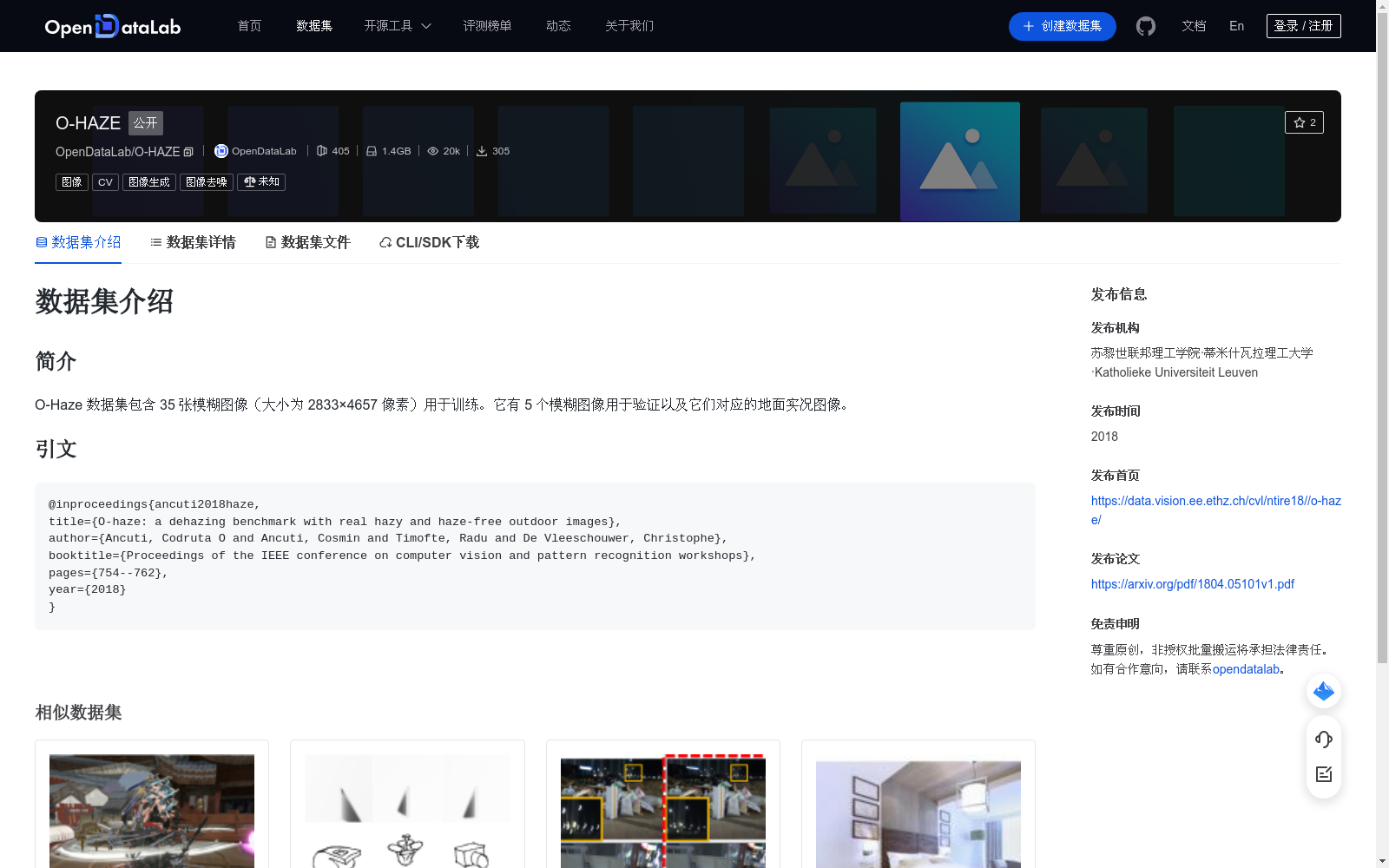Click the download count icon 305
The image size is (1389, 868).
coord(482,151)
